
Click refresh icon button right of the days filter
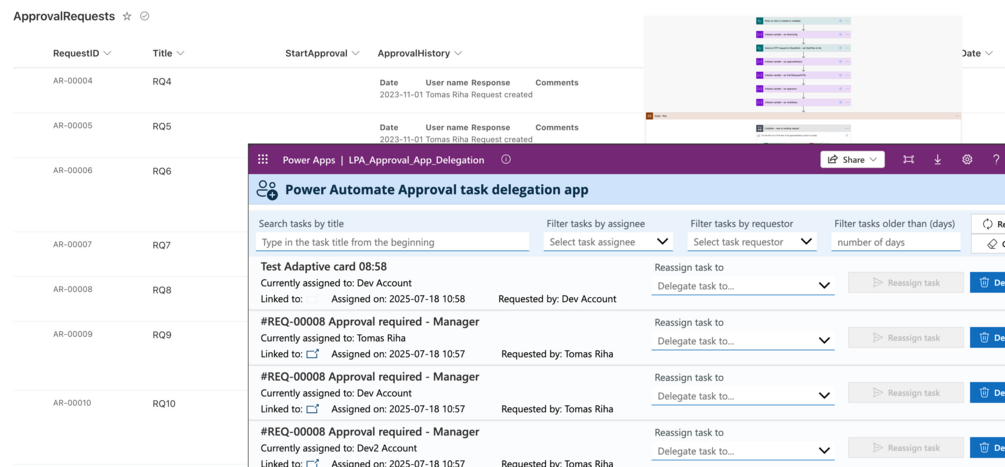[988, 224]
